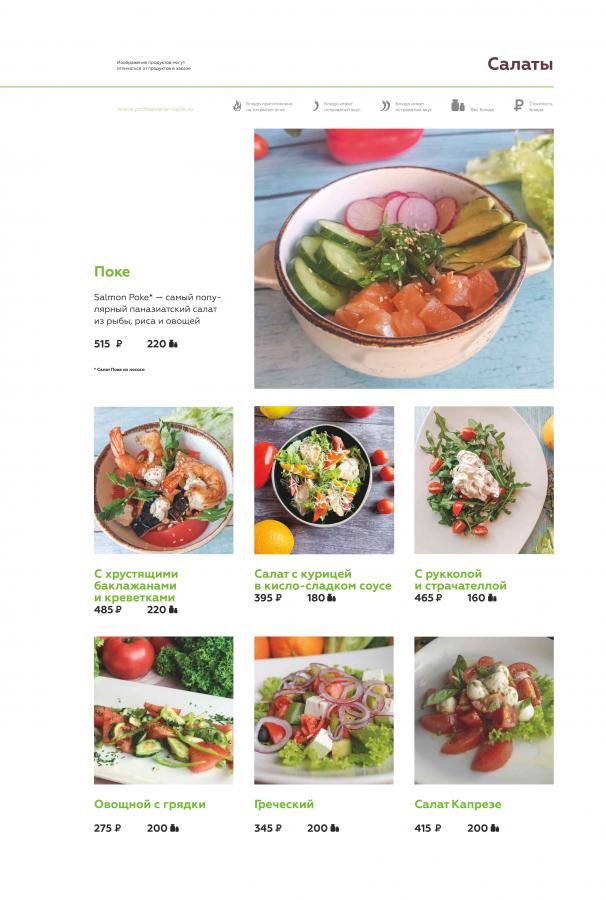606x900 pixels.
Task: Open the large Poke bowl photo
Action: pyautogui.click(x=404, y=258)
